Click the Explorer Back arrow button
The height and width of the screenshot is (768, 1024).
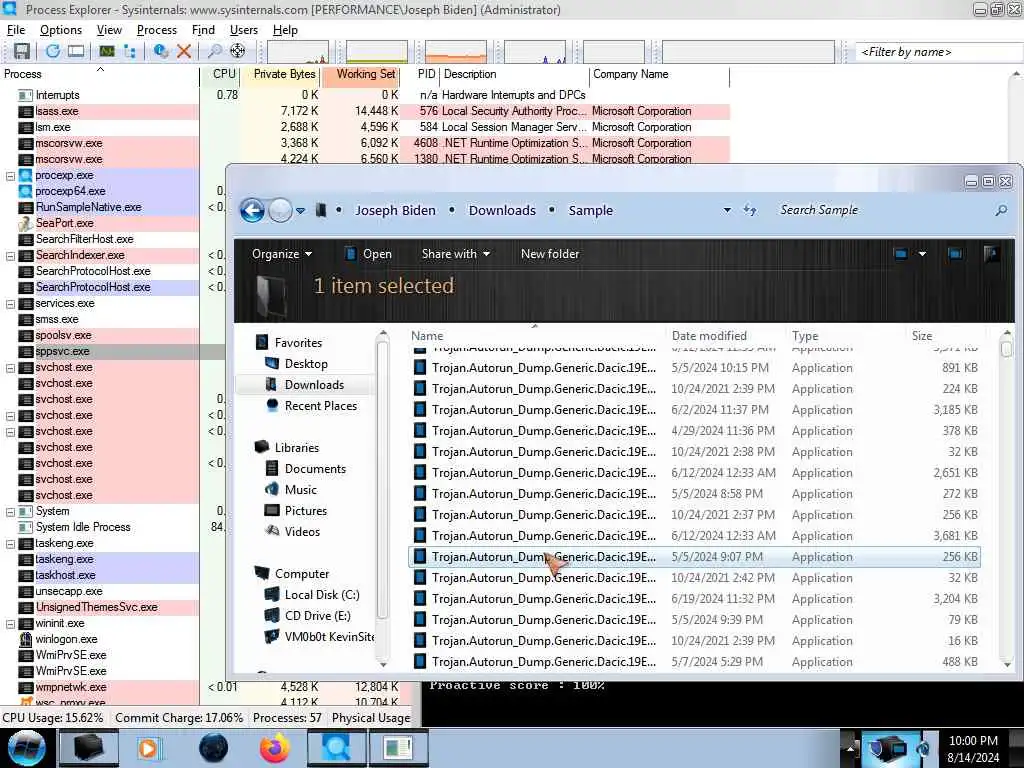[253, 210]
